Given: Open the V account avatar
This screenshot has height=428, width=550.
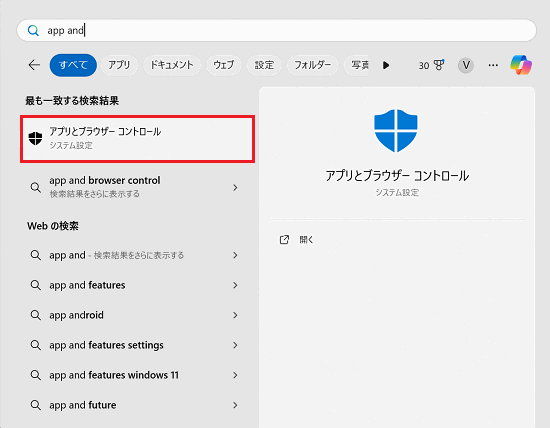Looking at the screenshot, I should (466, 65).
